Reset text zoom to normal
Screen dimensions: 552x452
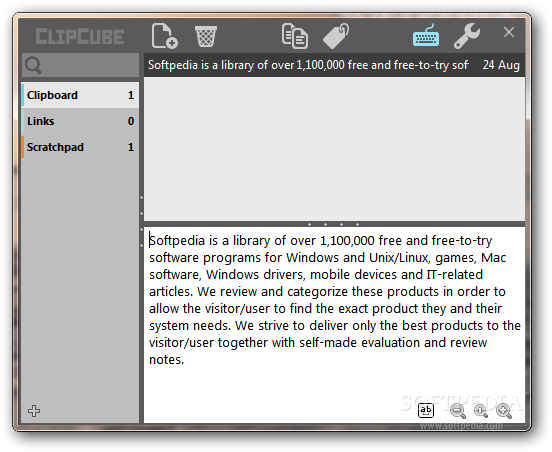coord(481,411)
